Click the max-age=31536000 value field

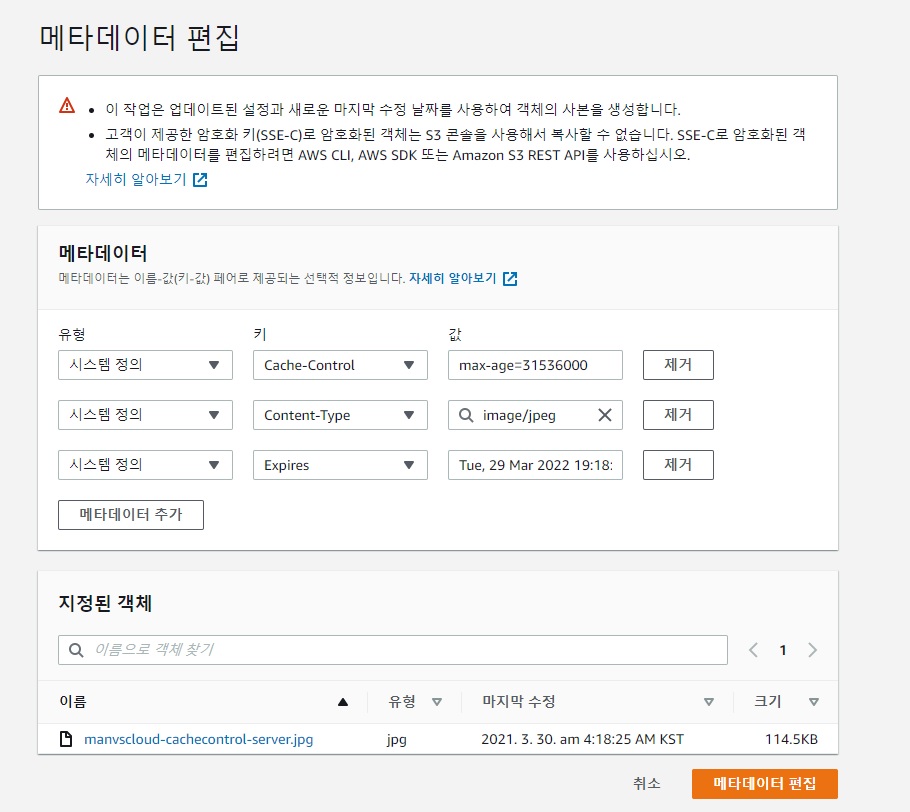535,365
